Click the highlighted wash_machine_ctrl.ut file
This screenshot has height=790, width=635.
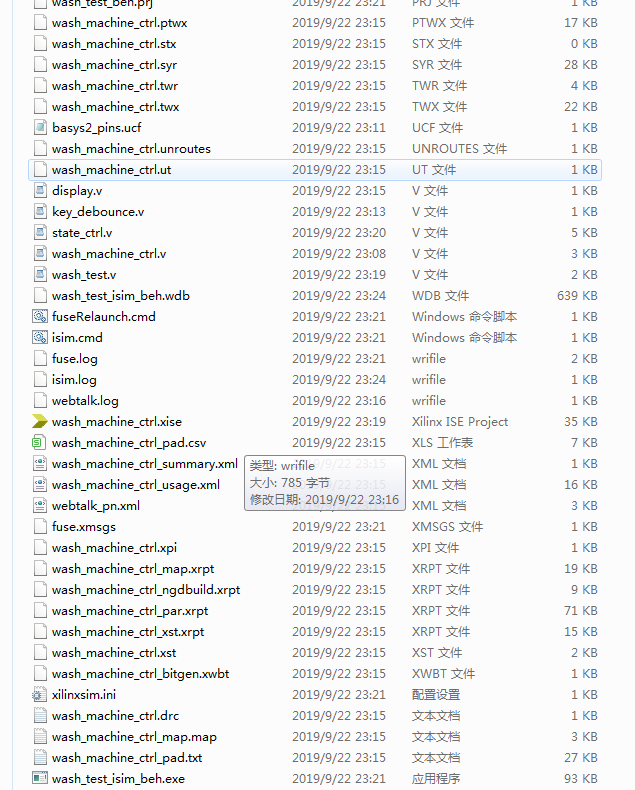pyautogui.click(x=111, y=170)
